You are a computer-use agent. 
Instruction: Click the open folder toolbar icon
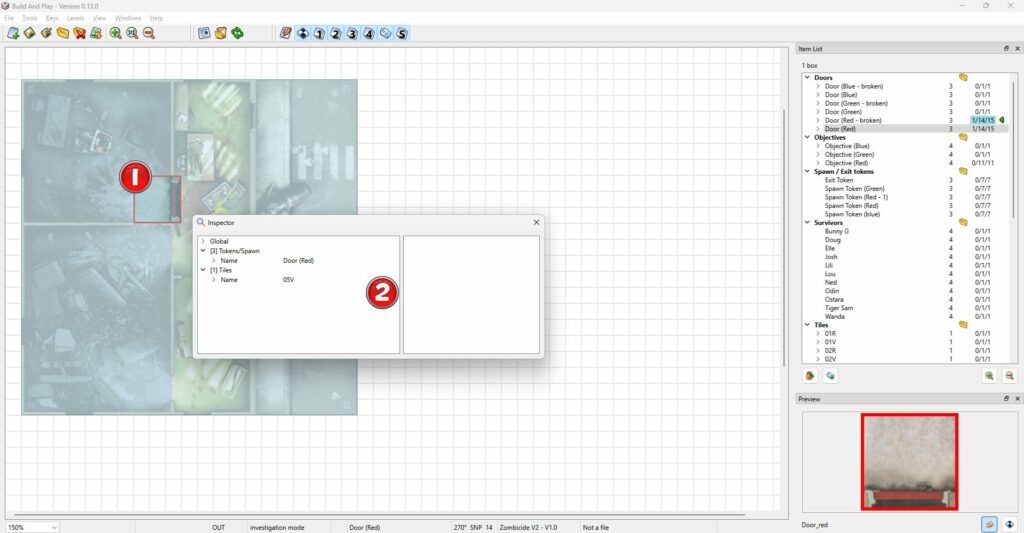62,33
